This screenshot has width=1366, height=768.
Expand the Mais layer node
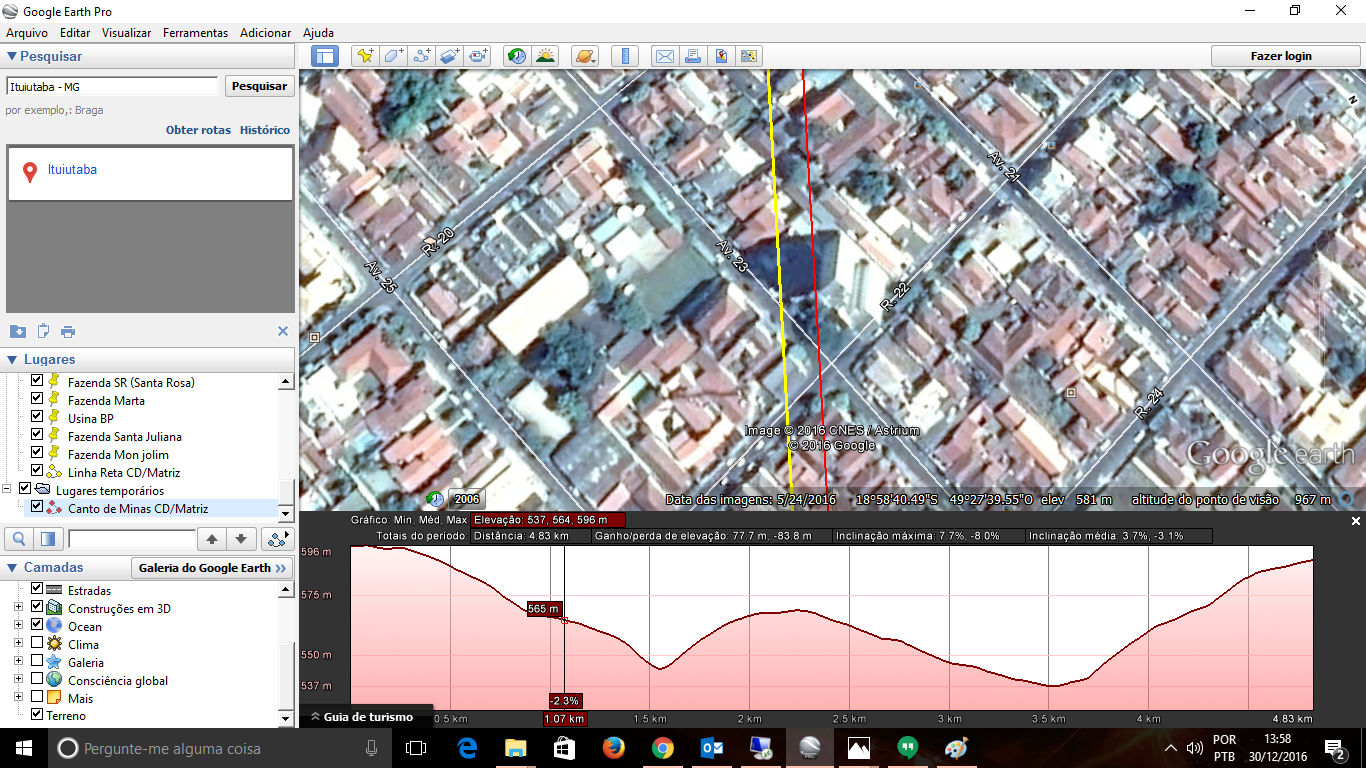click(18, 698)
